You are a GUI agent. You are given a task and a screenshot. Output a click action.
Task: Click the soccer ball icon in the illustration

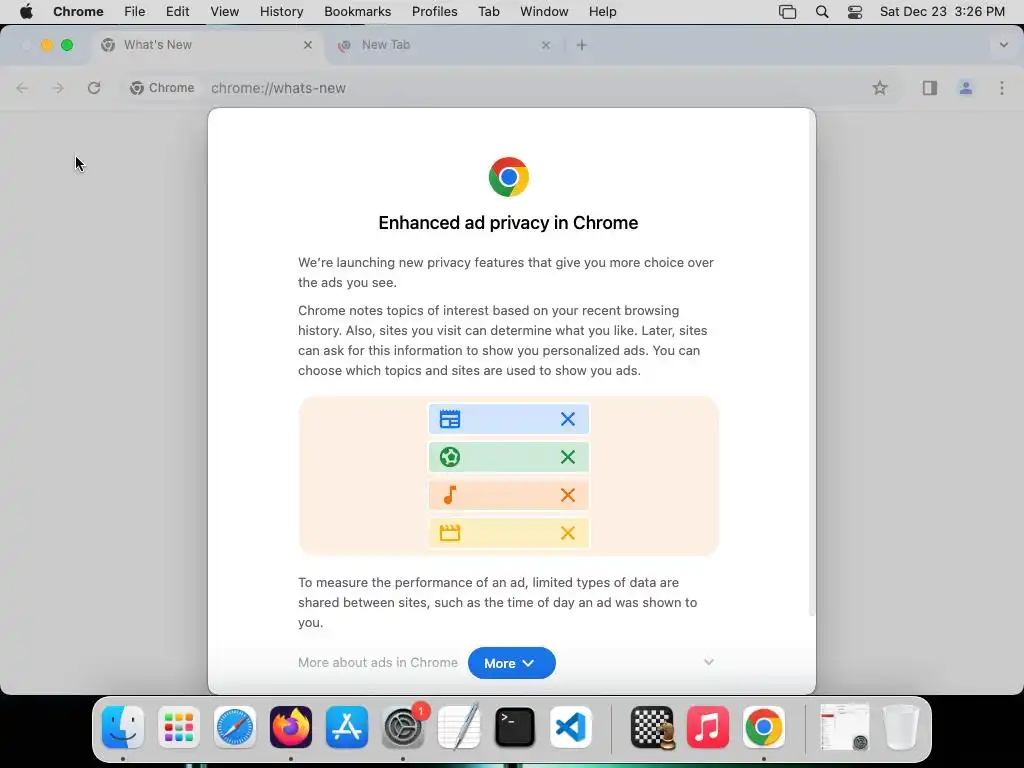450,457
